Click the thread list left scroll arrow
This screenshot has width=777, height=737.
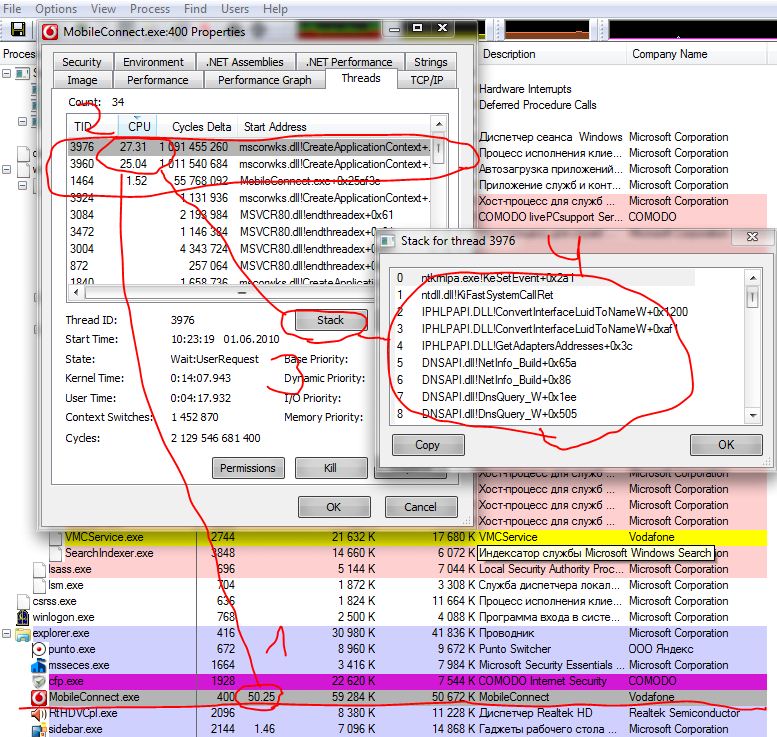point(76,292)
